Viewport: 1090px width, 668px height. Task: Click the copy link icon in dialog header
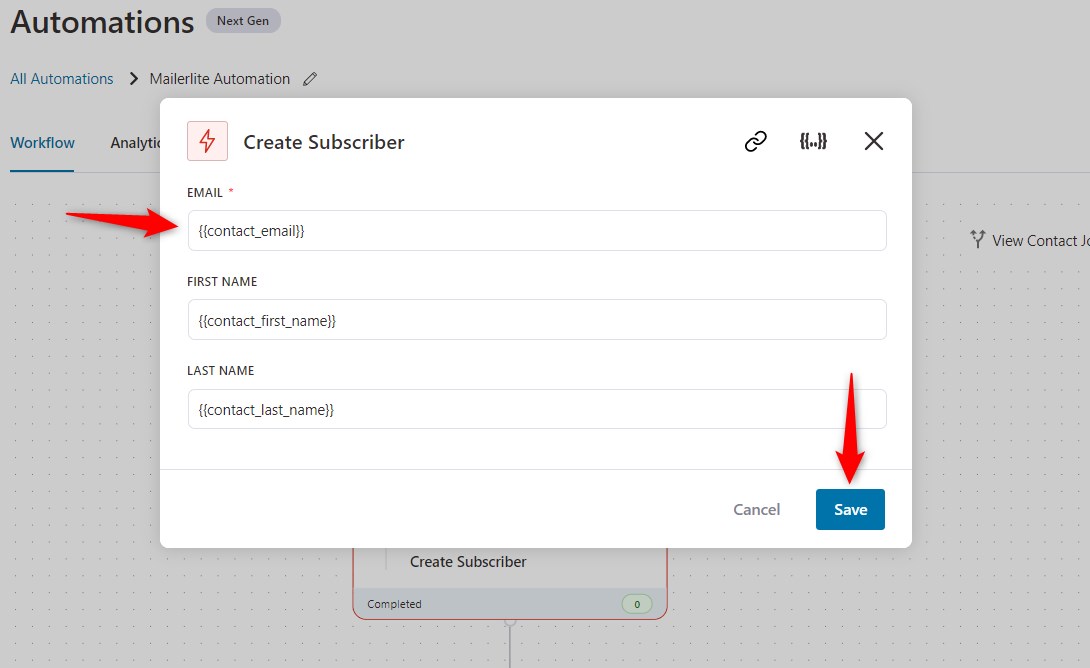755,141
